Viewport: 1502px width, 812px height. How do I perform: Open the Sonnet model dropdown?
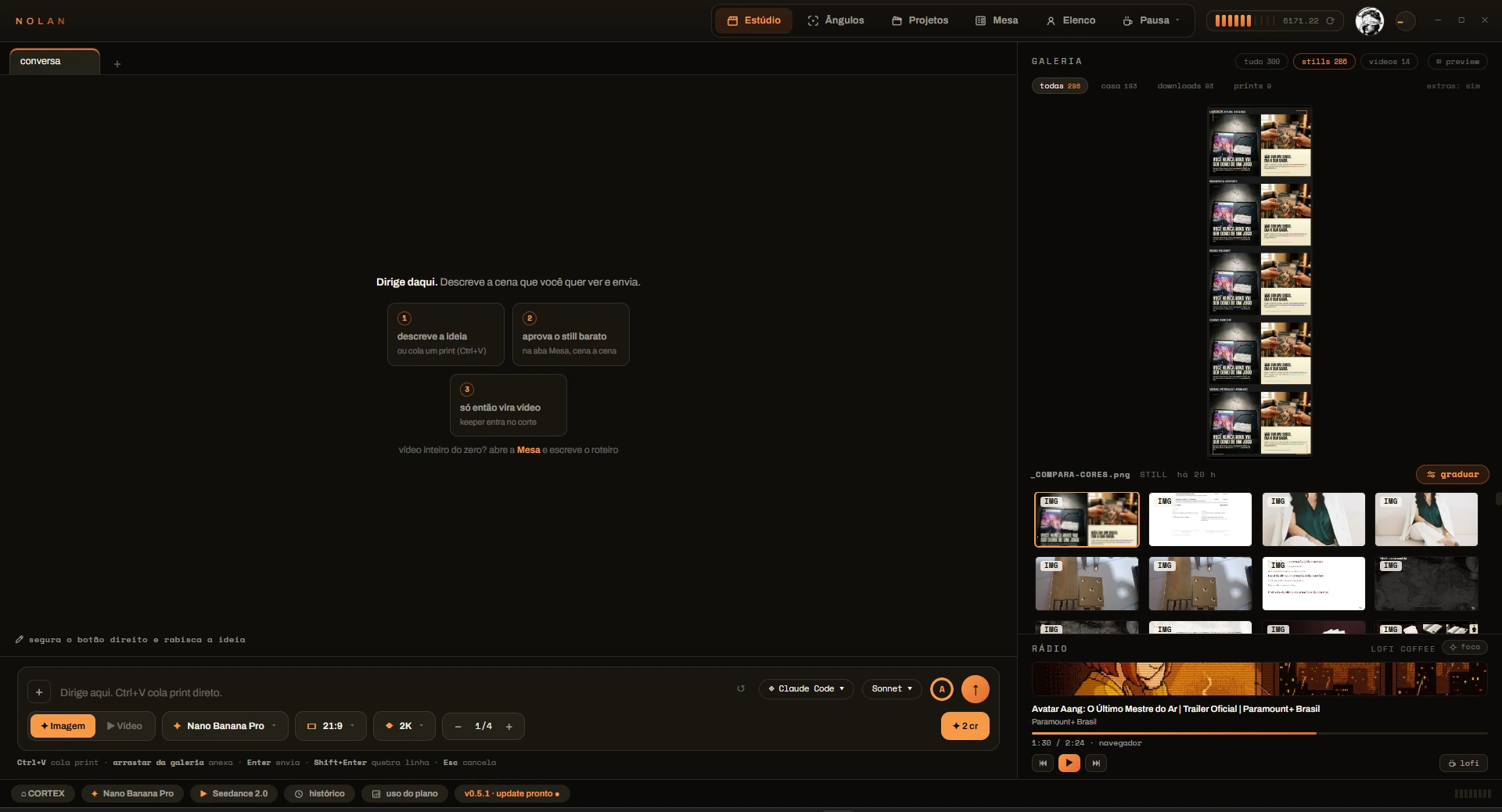892,688
